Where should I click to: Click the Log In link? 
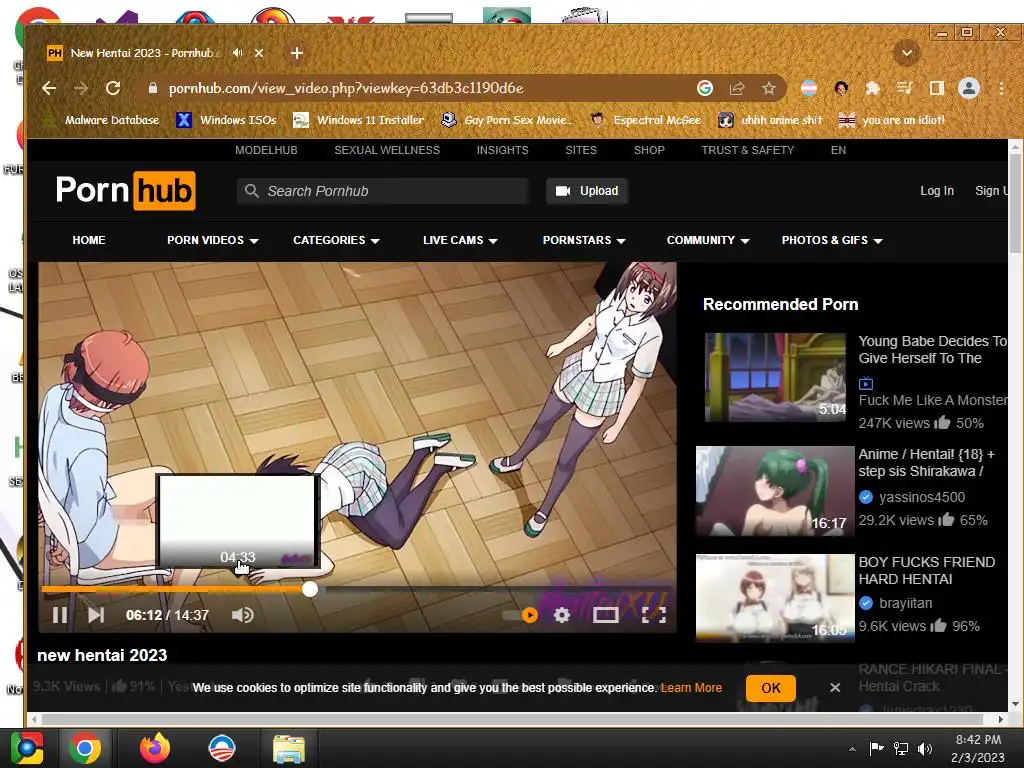point(937,191)
